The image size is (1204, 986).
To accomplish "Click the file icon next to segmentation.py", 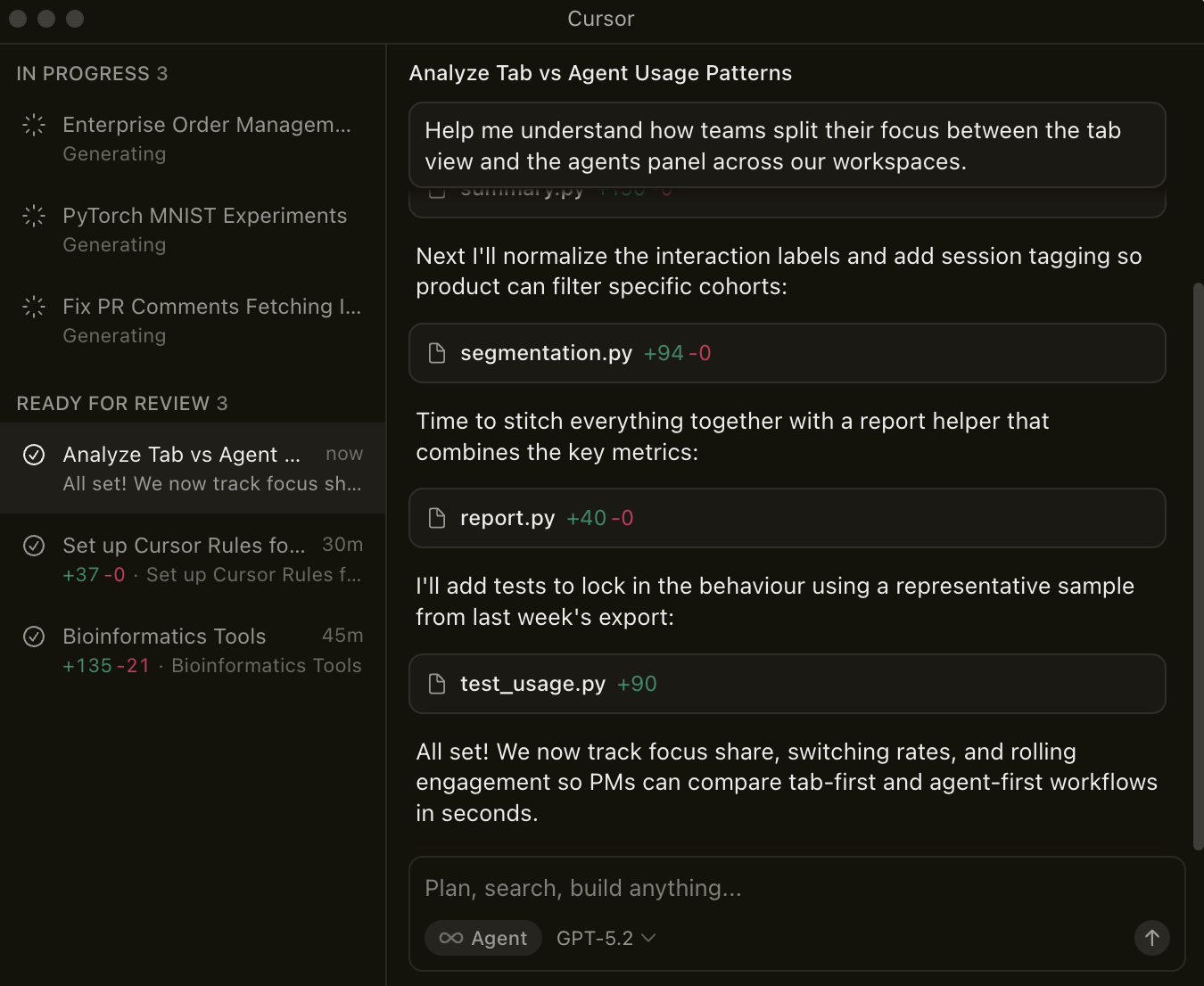I will pos(437,353).
